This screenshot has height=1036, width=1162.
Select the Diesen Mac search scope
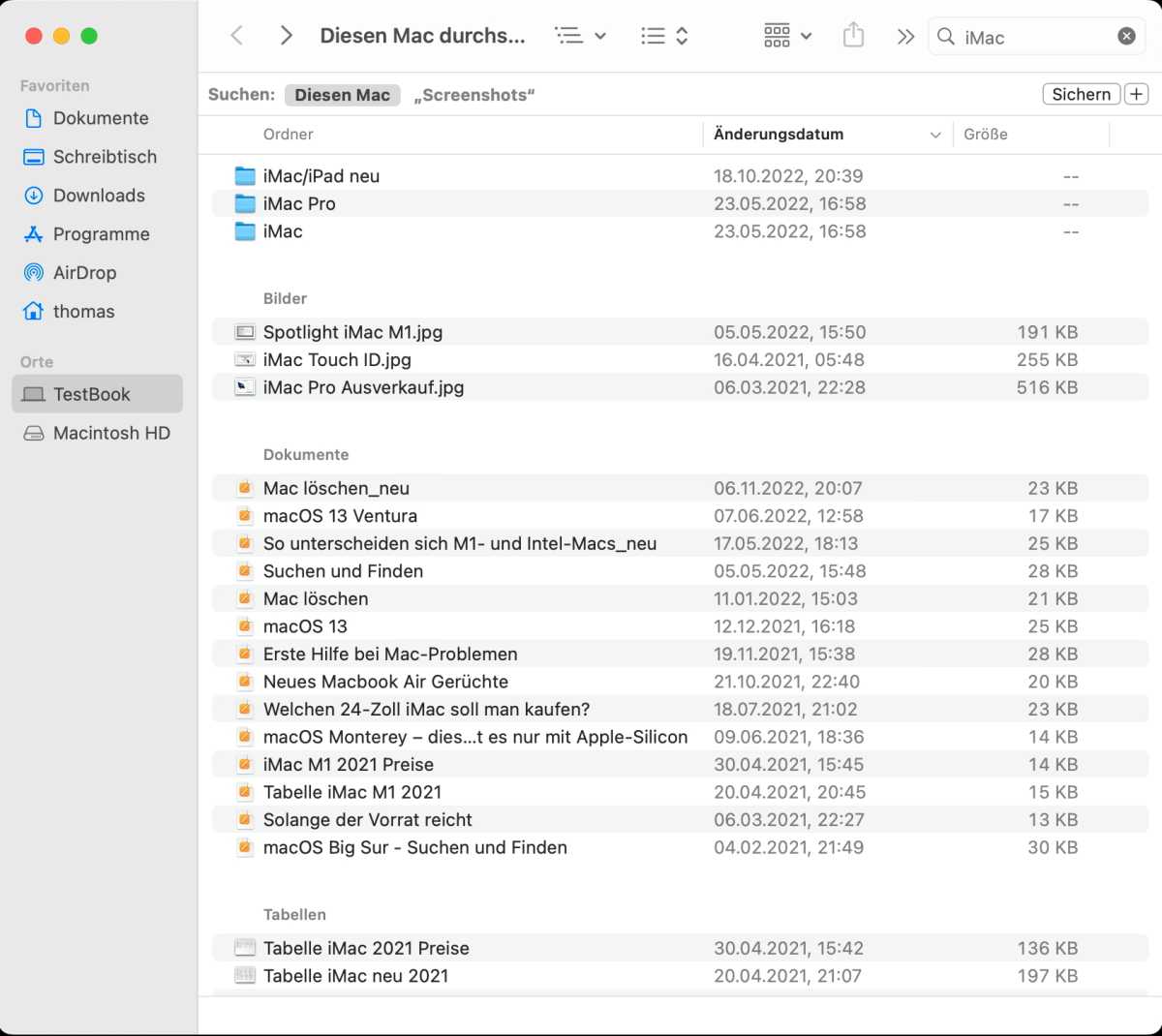click(342, 95)
